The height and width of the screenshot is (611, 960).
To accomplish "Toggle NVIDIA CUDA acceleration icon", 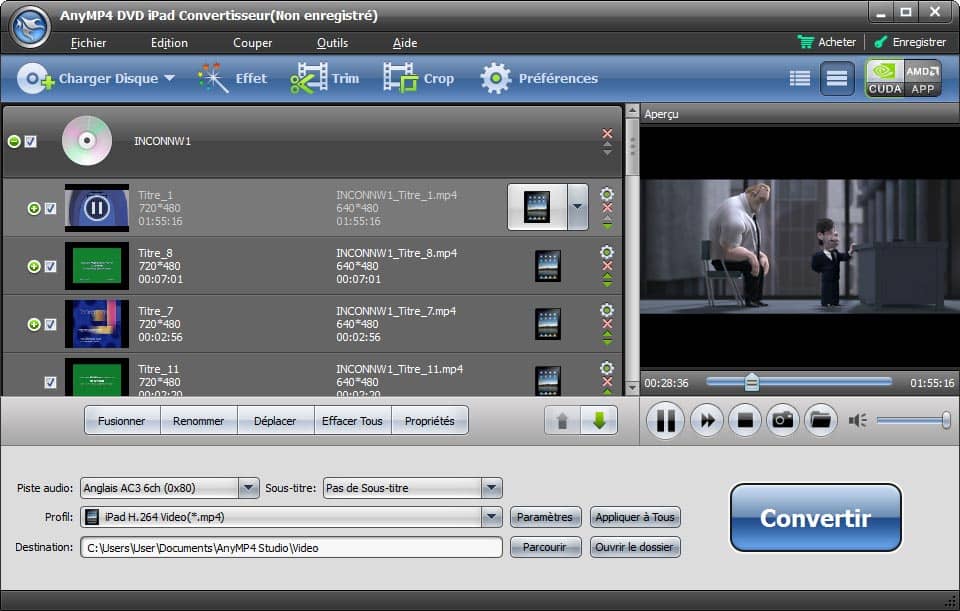I will (885, 78).
